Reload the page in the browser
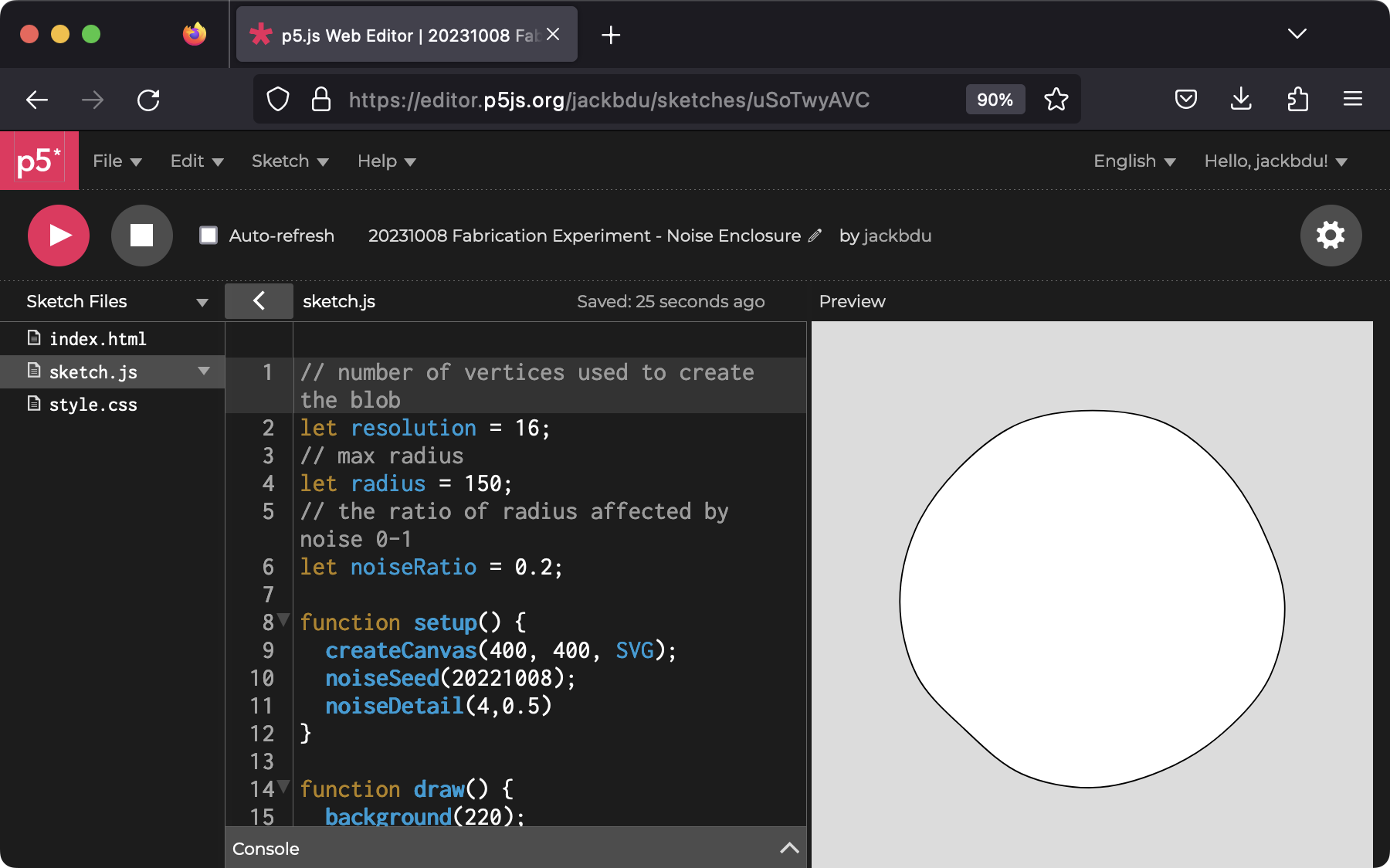The height and width of the screenshot is (868, 1390). (148, 100)
